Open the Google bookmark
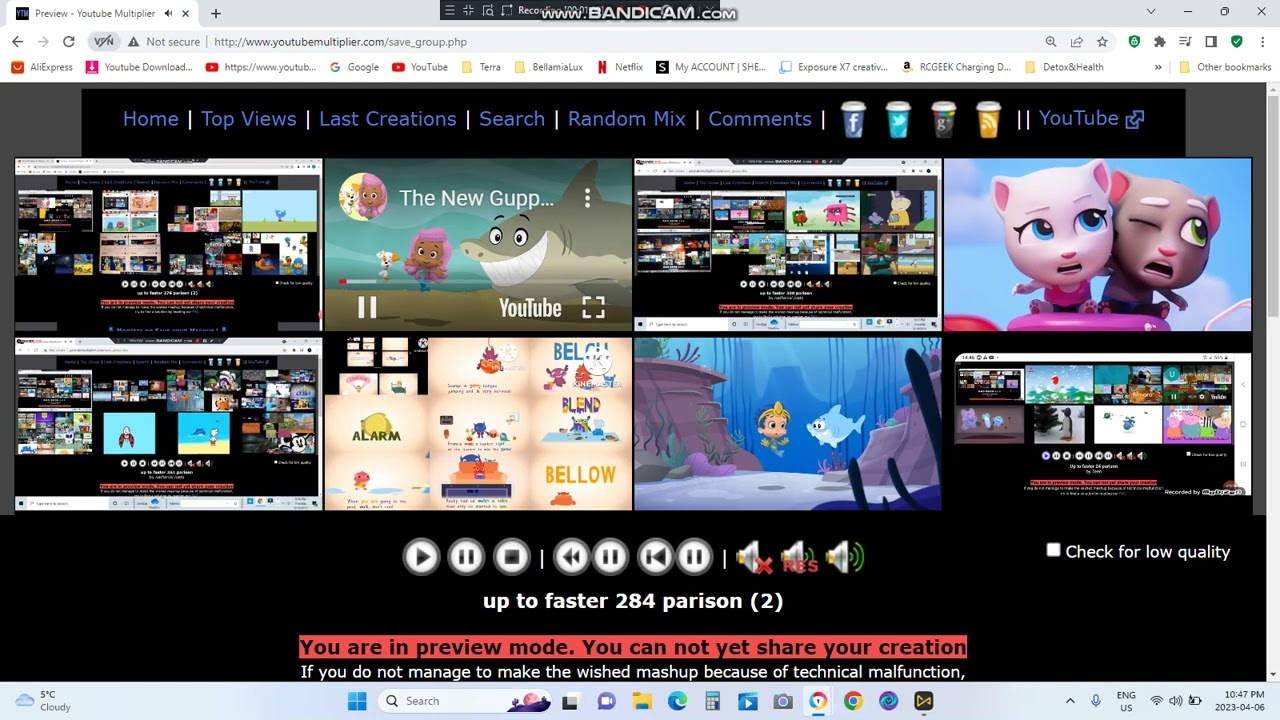This screenshot has width=1280, height=720. point(355,67)
